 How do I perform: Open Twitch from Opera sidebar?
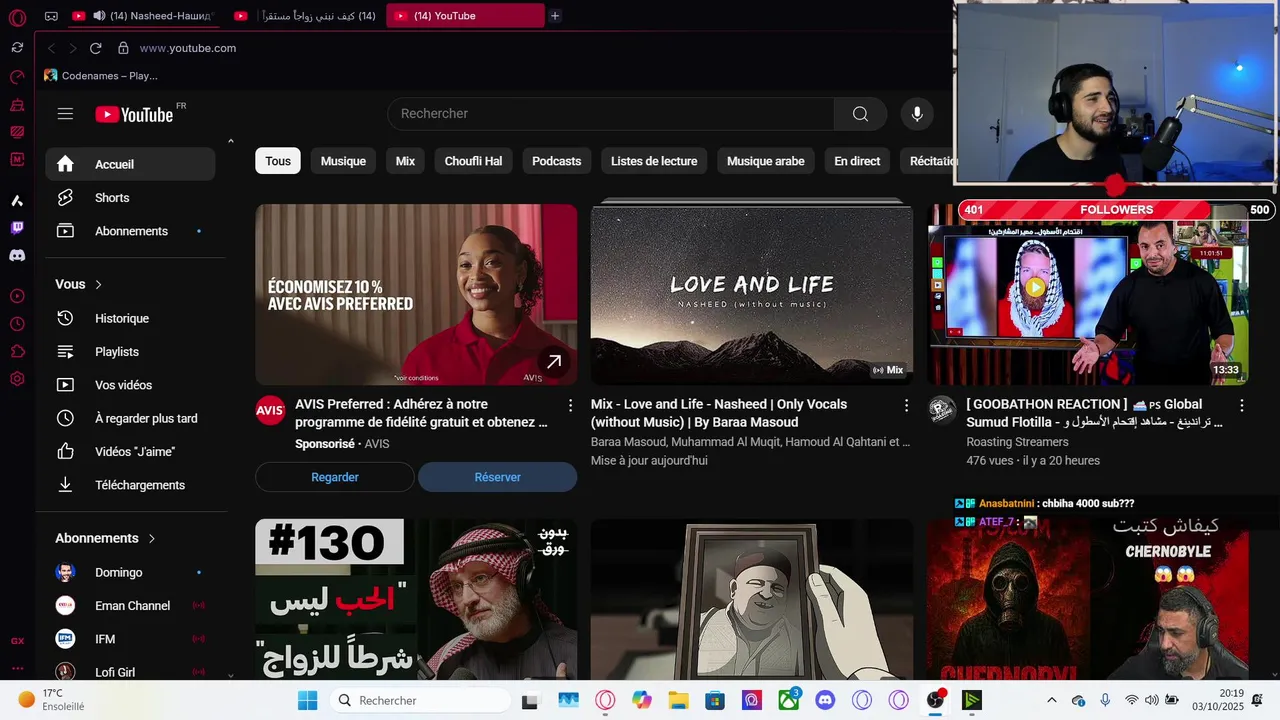coord(17,228)
